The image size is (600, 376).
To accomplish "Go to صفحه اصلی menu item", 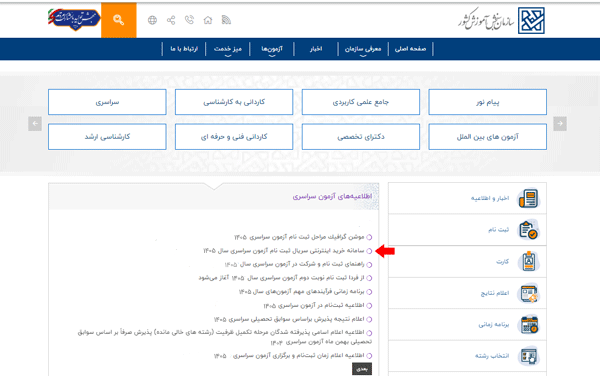I will pyautogui.click(x=411, y=49).
